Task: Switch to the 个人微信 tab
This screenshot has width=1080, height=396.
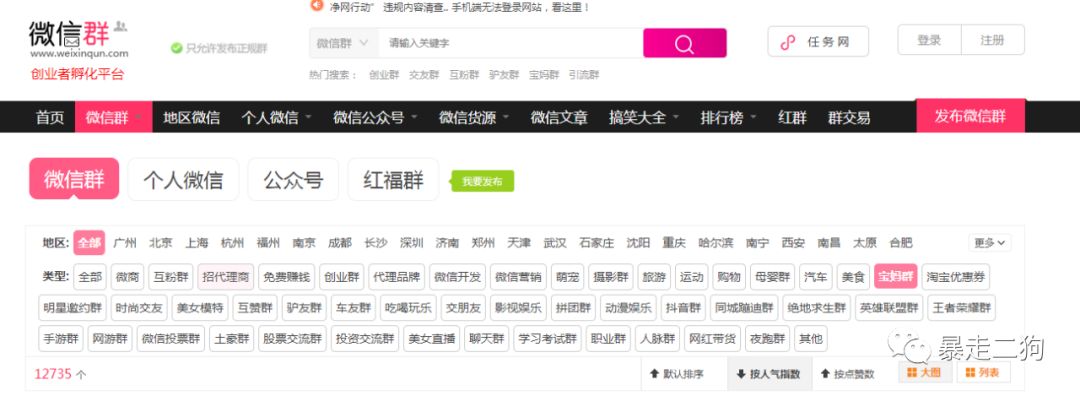Action: (x=183, y=180)
